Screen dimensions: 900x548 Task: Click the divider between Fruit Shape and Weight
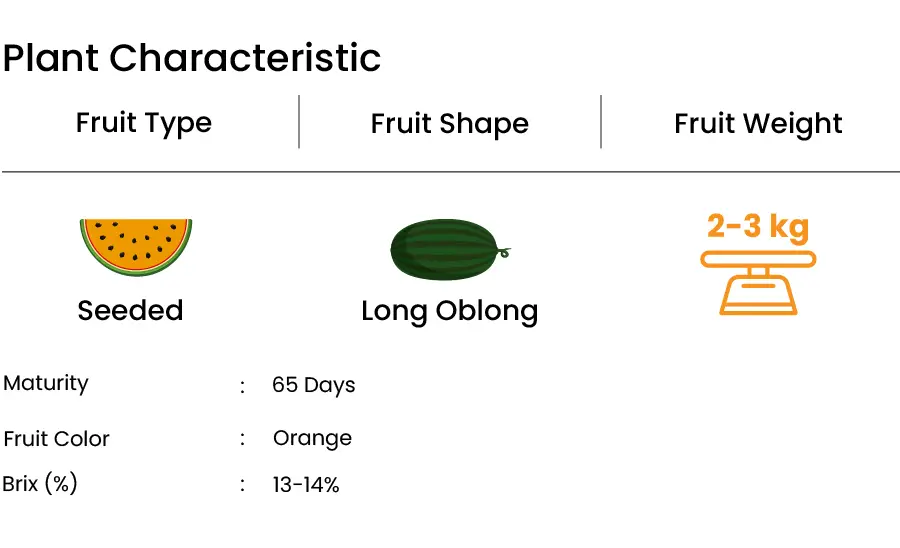[x=601, y=122]
